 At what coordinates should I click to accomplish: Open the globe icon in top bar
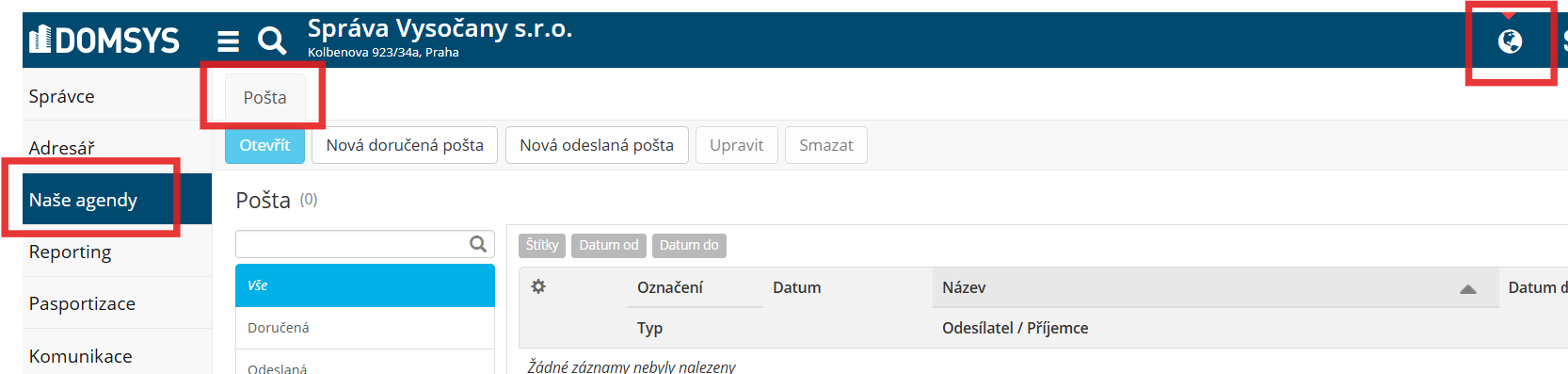pos(1510,41)
